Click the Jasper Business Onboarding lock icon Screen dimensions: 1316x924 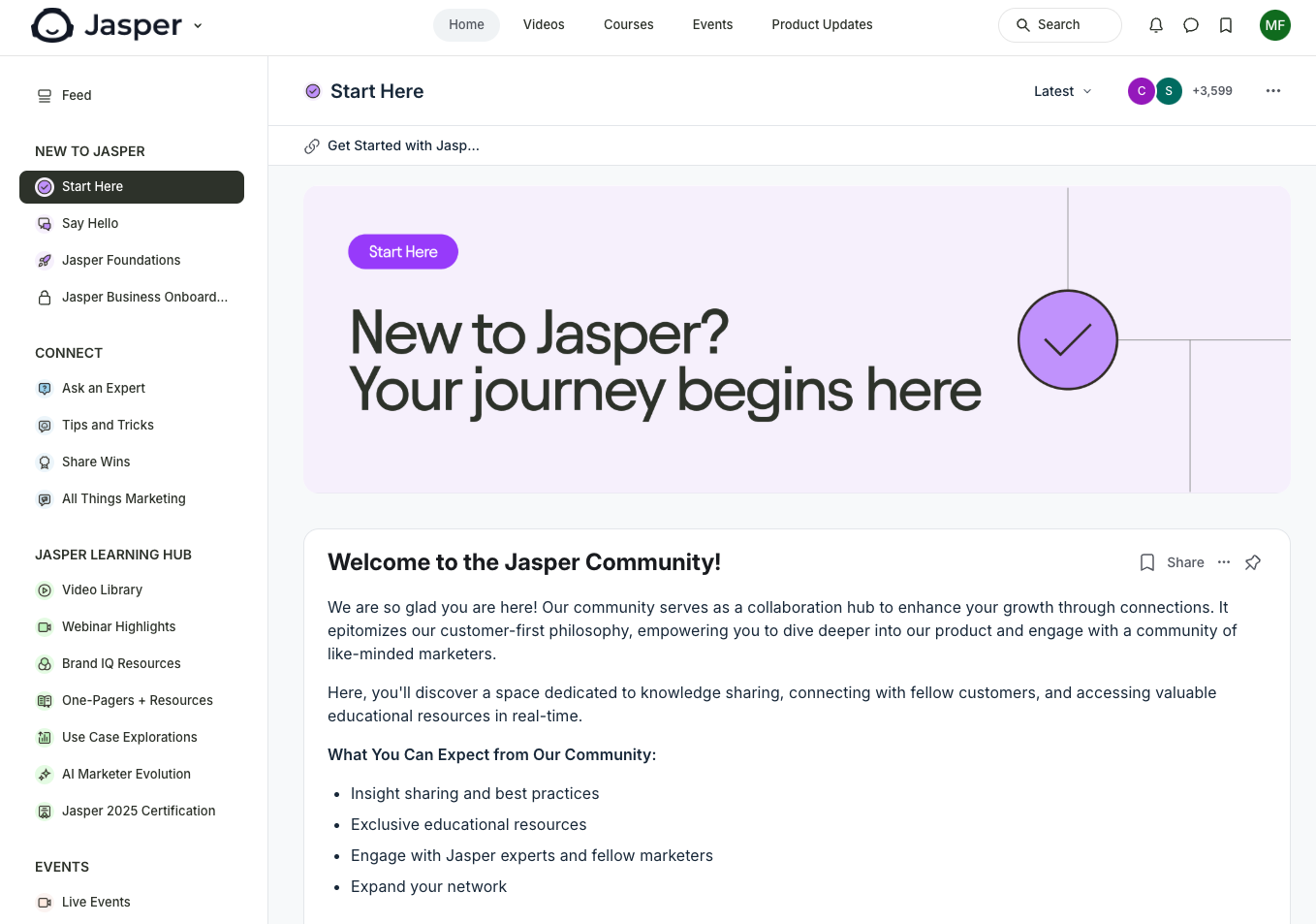[x=45, y=298]
